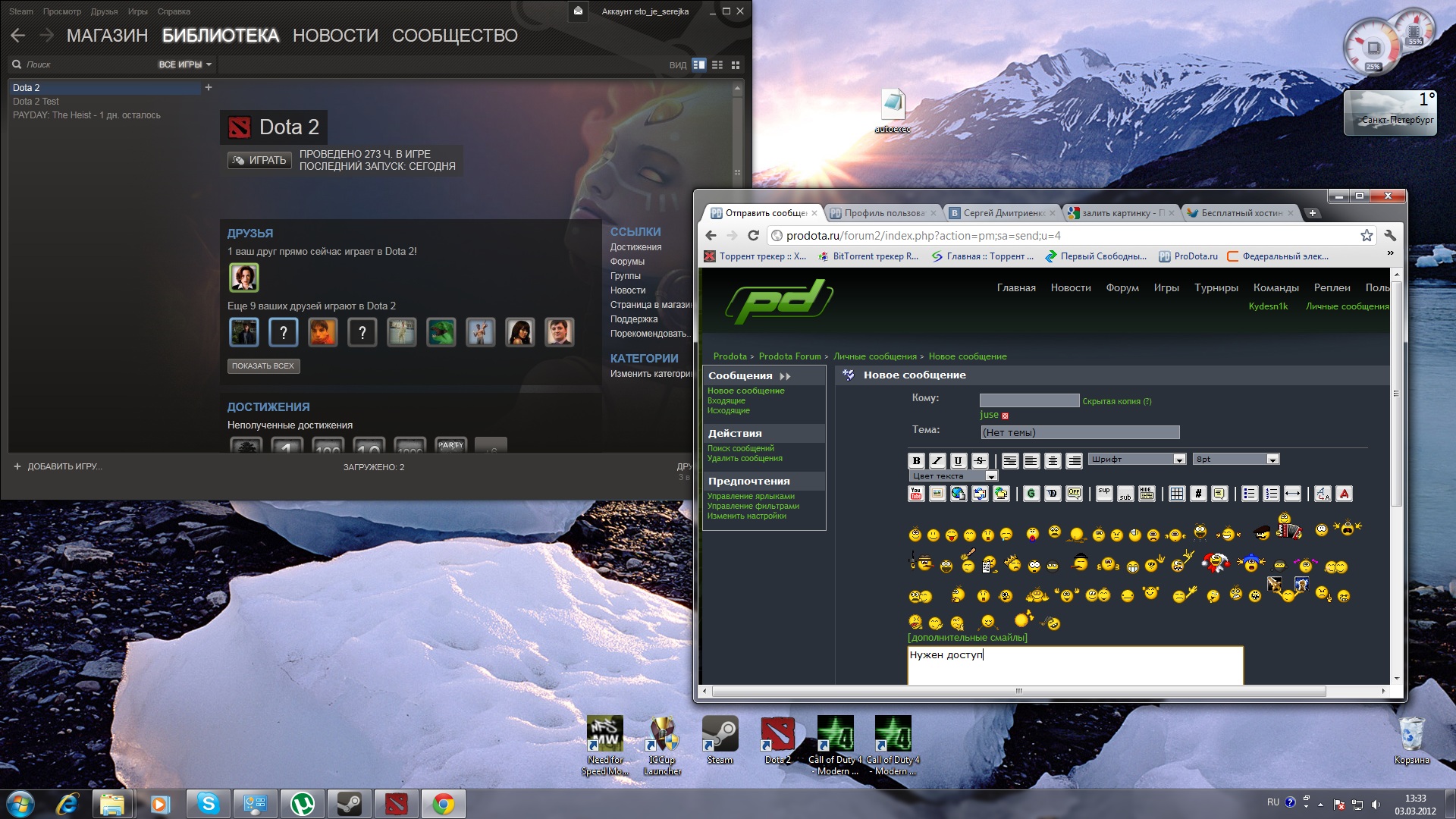Apply strikethrough formatting in message editor
Image resolution: width=1456 pixels, height=819 pixels.
pos(980,460)
